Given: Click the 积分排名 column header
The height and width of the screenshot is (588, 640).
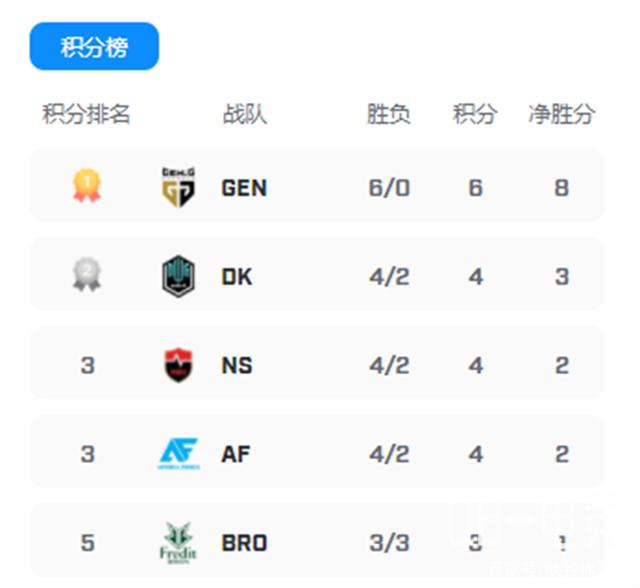Looking at the screenshot, I should tap(87, 114).
